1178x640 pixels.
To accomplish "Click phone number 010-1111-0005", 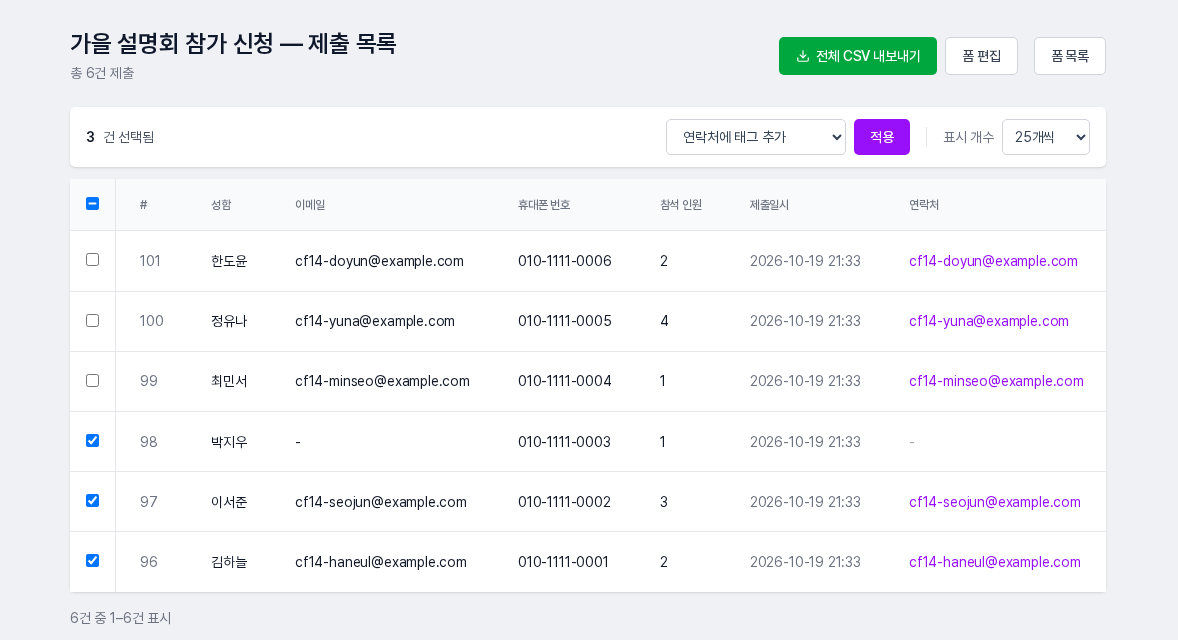I will [x=565, y=321].
